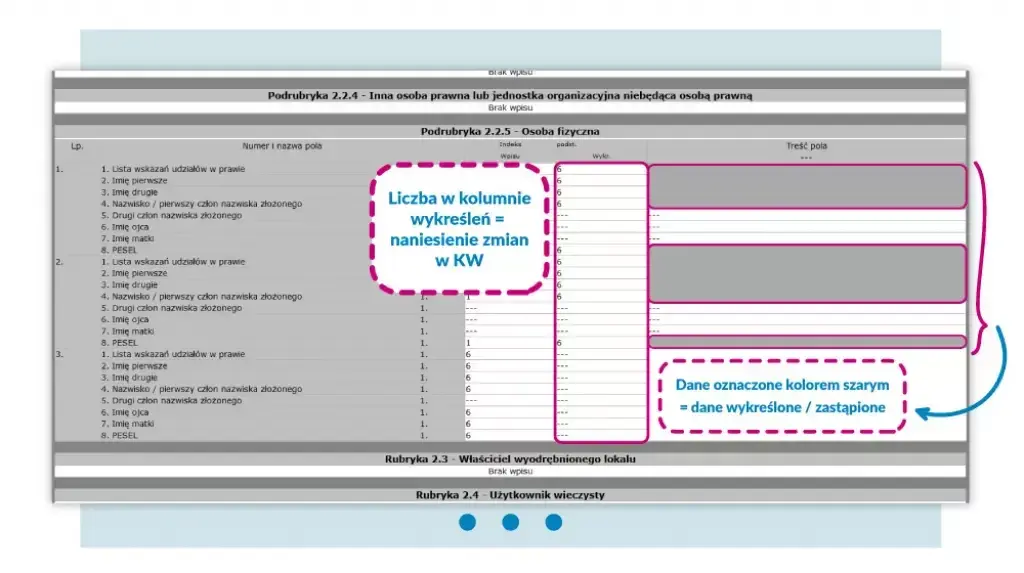This screenshot has width=1024, height=573.
Task: Click the 'Numer i nazwa pola' column header
Action: 282,146
